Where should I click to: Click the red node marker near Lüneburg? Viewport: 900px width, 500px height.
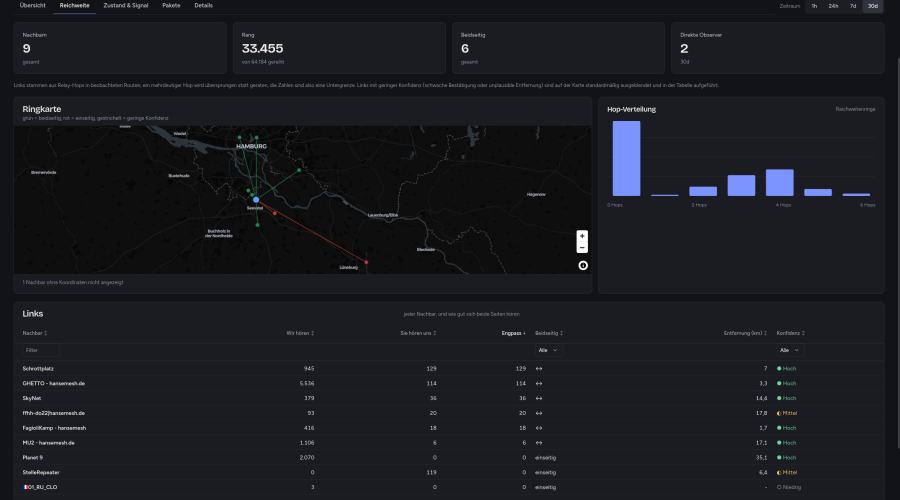click(x=366, y=262)
